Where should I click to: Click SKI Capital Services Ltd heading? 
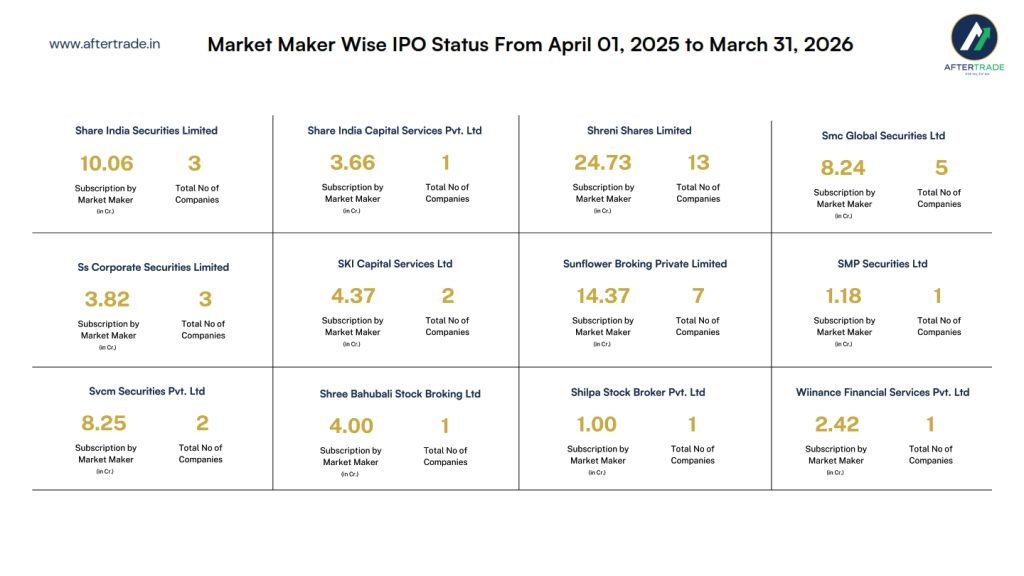pyautogui.click(x=395, y=264)
